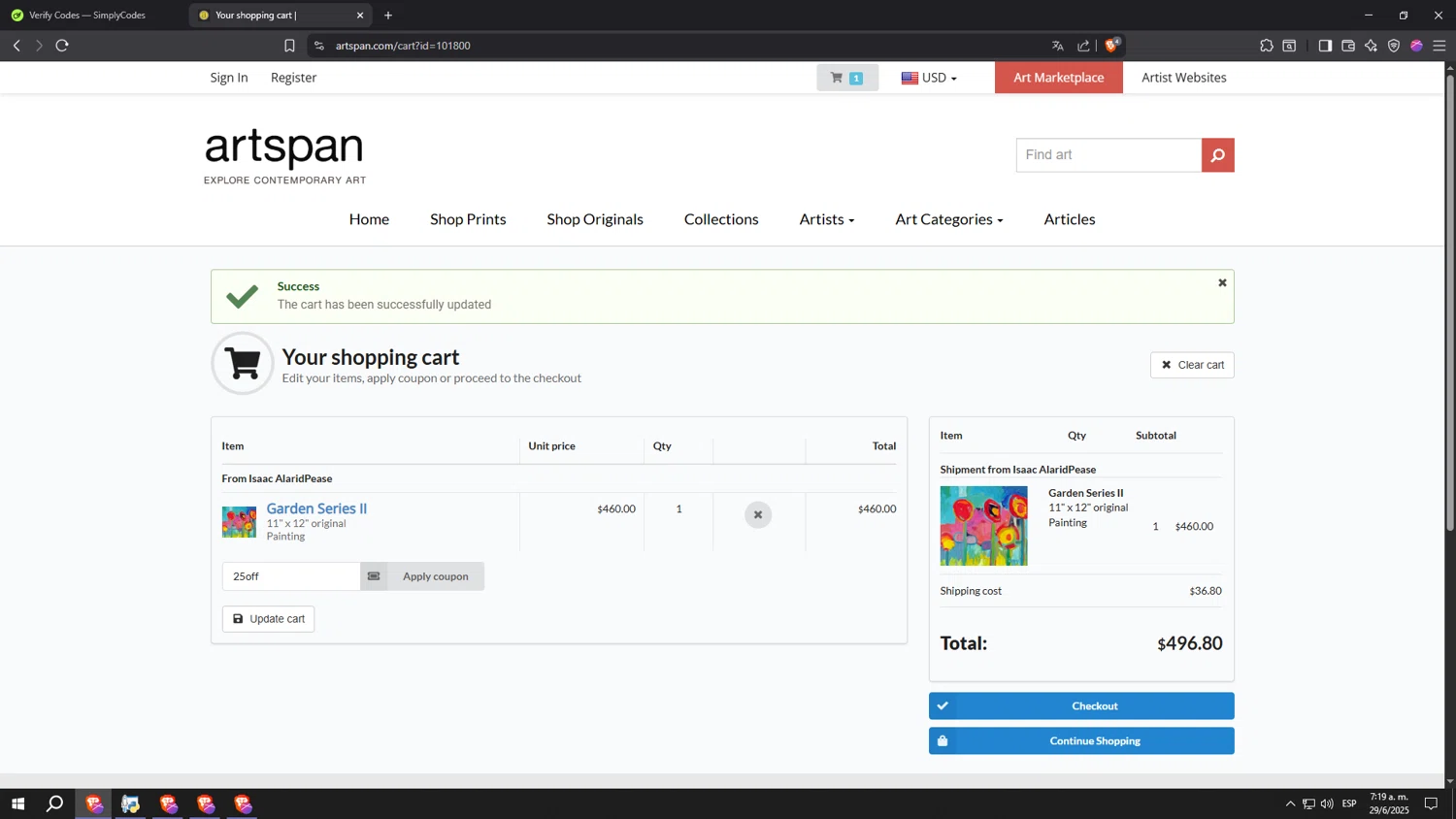Open the notification center icon in taskbar
Viewport: 1456px width, 819px height.
1431,803
